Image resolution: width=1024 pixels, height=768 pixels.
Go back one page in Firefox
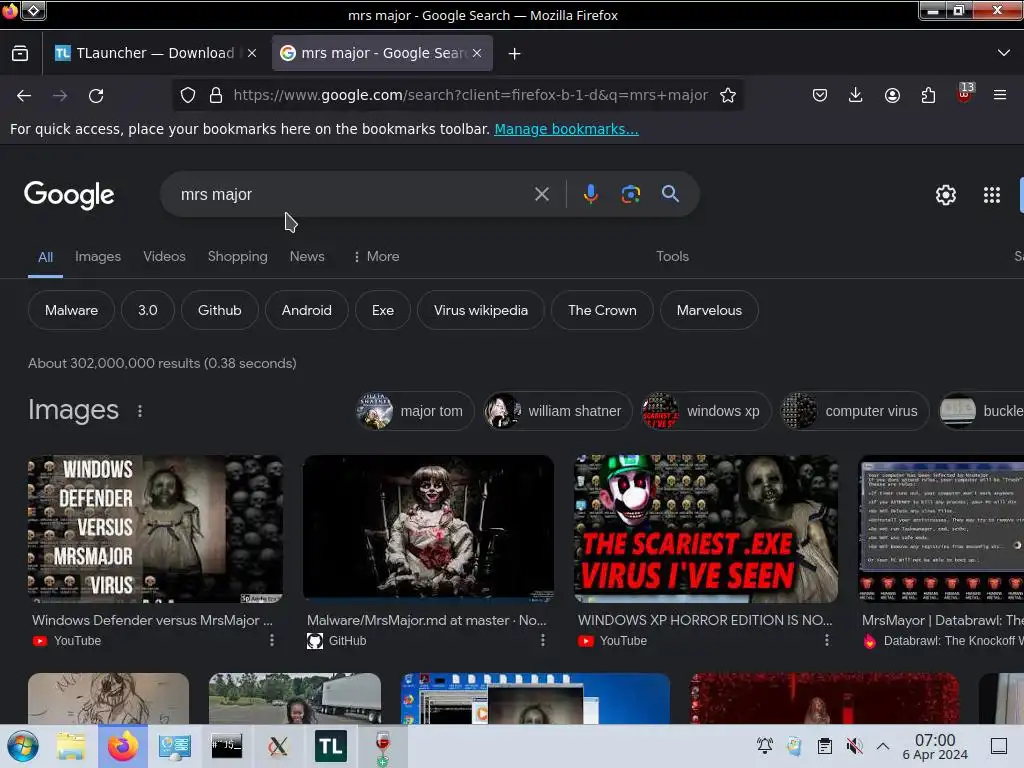pyautogui.click(x=24, y=95)
